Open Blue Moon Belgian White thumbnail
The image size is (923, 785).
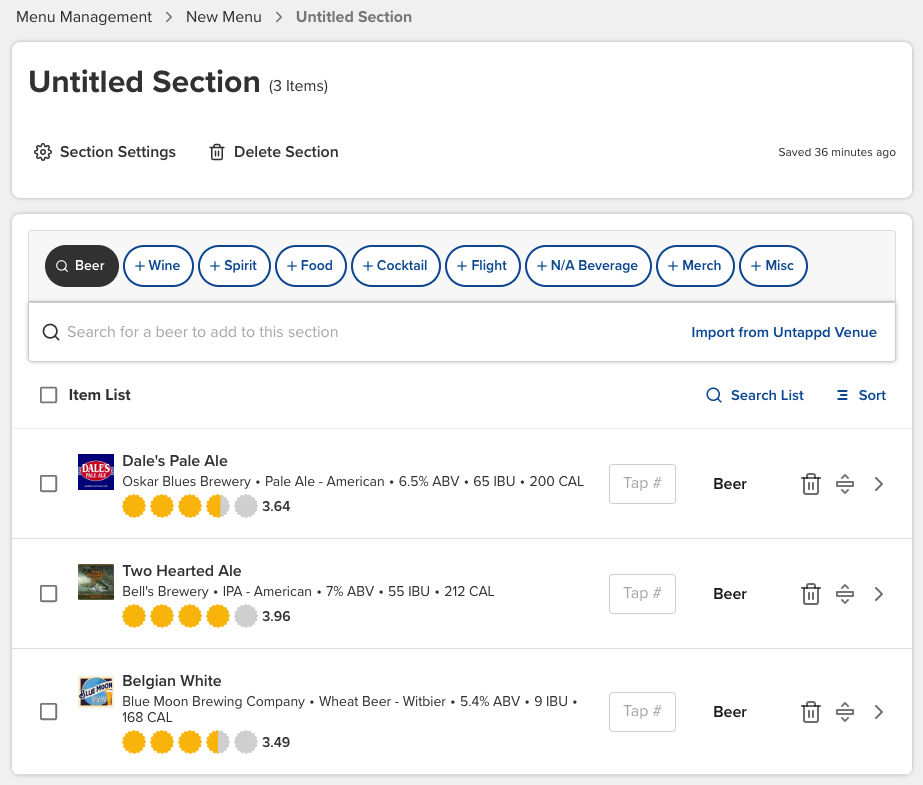tap(96, 691)
